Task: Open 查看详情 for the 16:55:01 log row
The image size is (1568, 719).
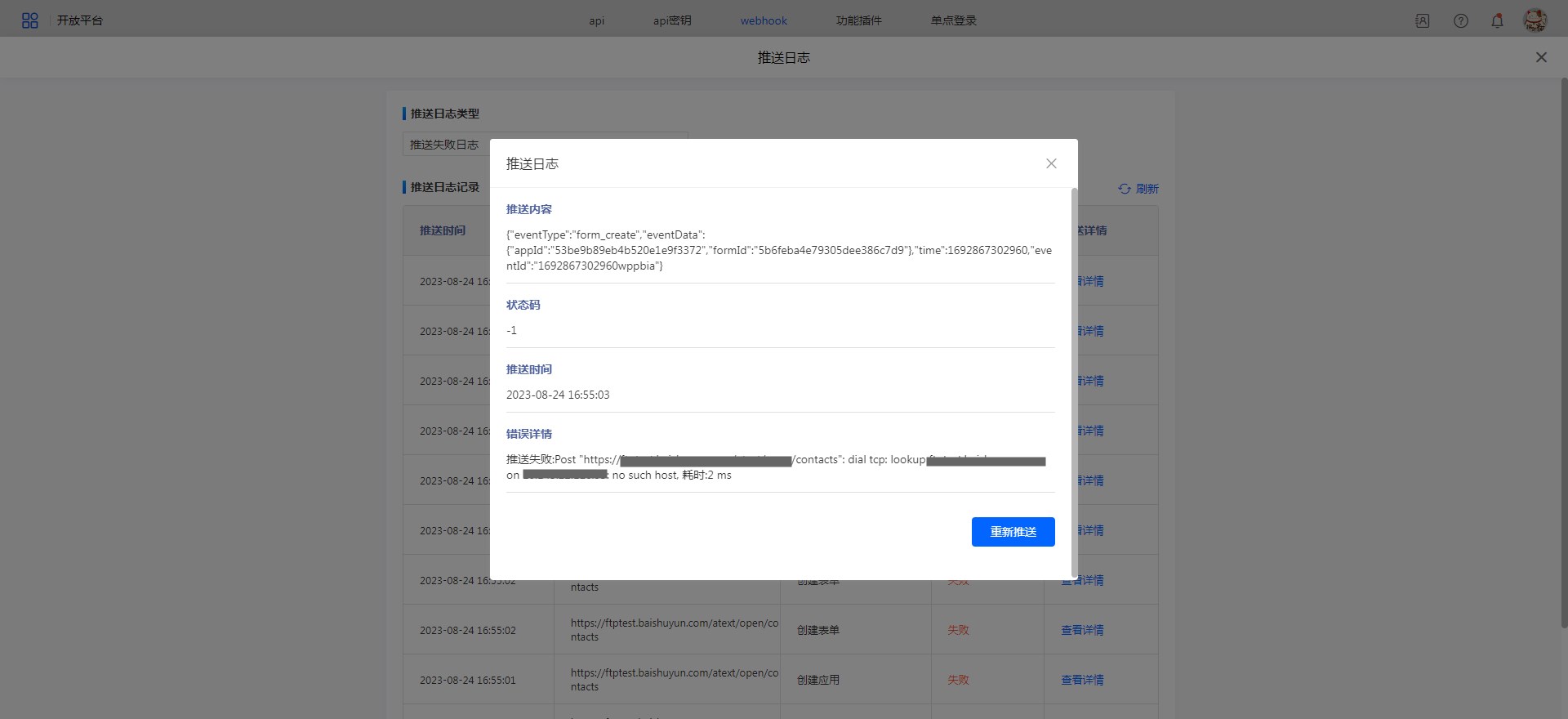Action: 1082,680
